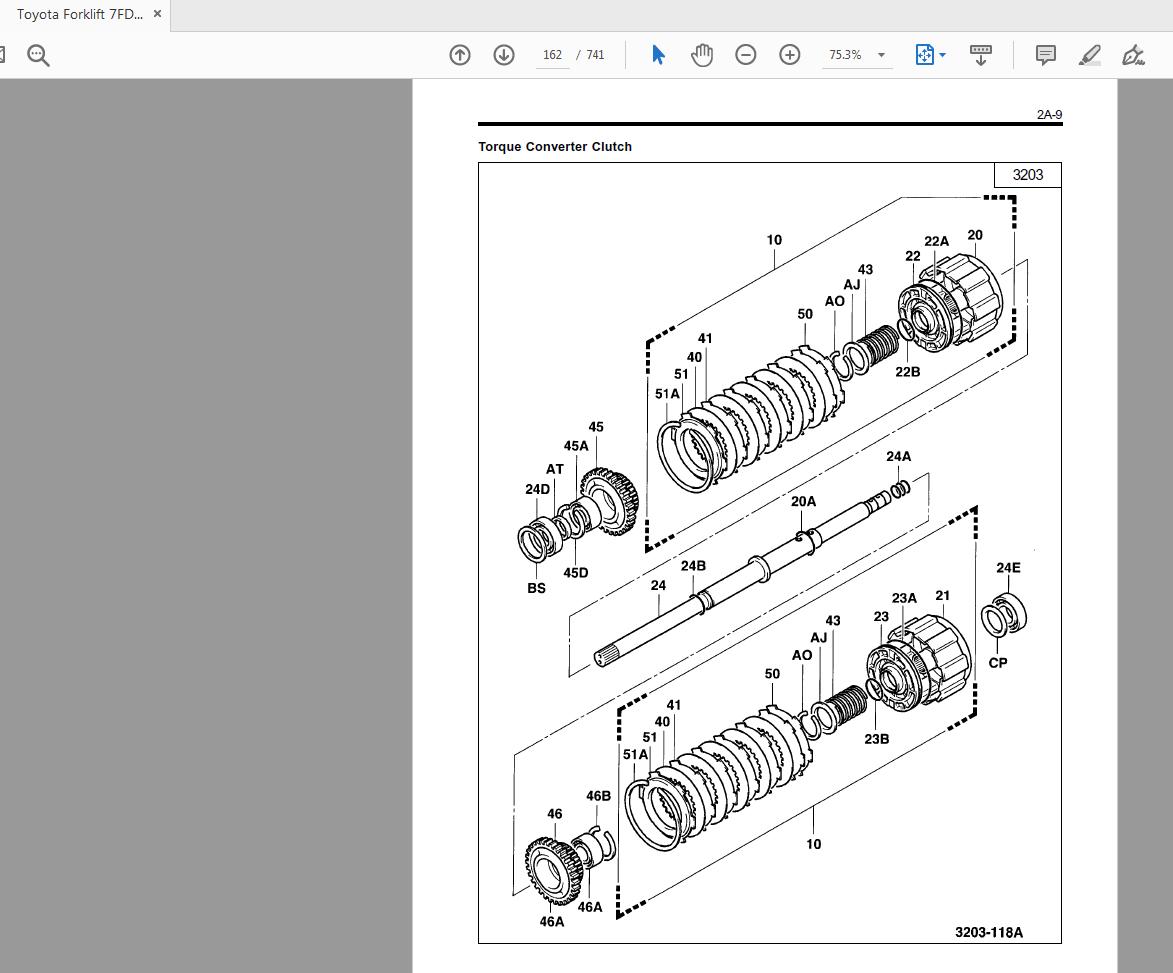Close the Toyota Forklift document tab
Screen dimensions: 1173x973
(157, 13)
